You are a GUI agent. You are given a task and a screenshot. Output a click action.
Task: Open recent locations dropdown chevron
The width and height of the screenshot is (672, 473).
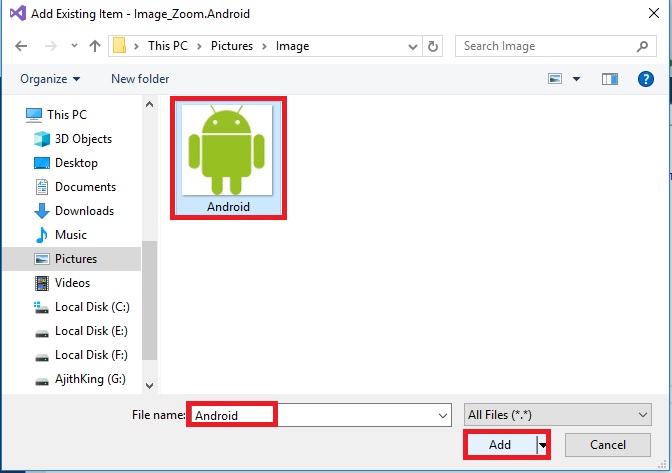pos(74,45)
